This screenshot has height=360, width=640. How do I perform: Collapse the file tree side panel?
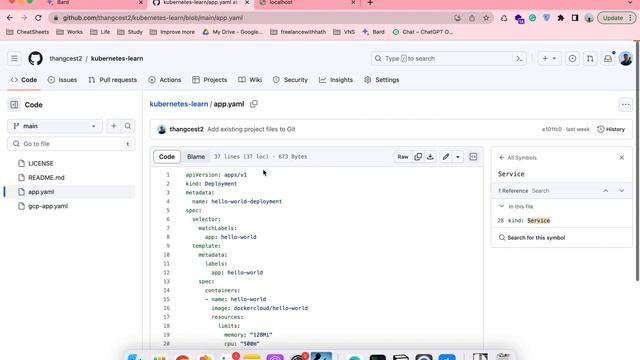pos(14,105)
